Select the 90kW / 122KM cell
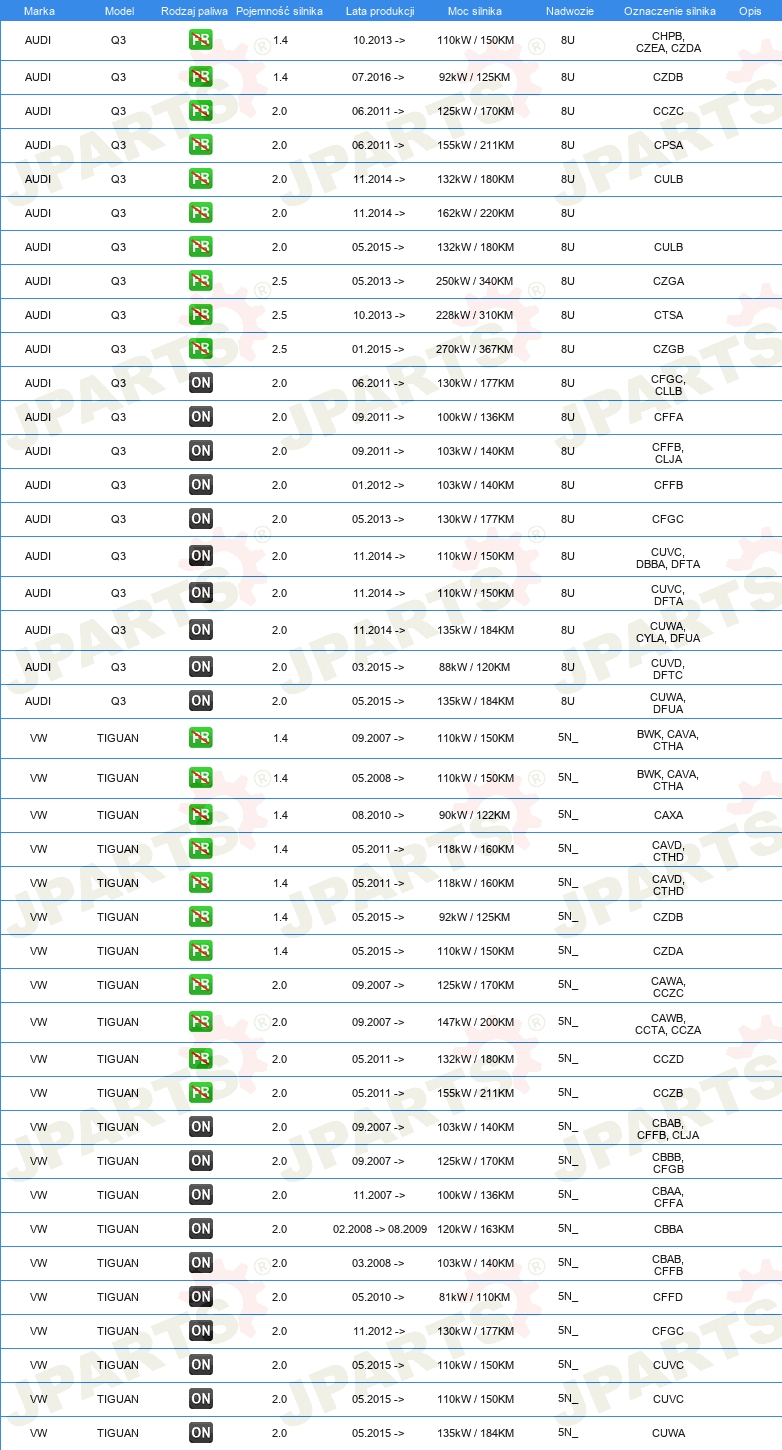 coord(475,815)
